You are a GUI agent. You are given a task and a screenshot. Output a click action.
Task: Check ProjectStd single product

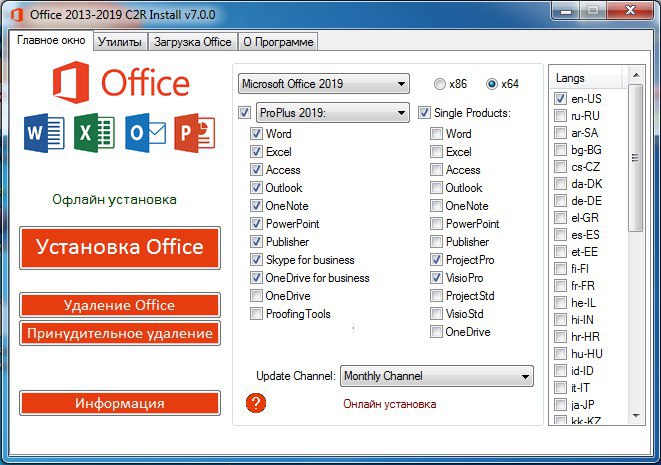(x=436, y=296)
